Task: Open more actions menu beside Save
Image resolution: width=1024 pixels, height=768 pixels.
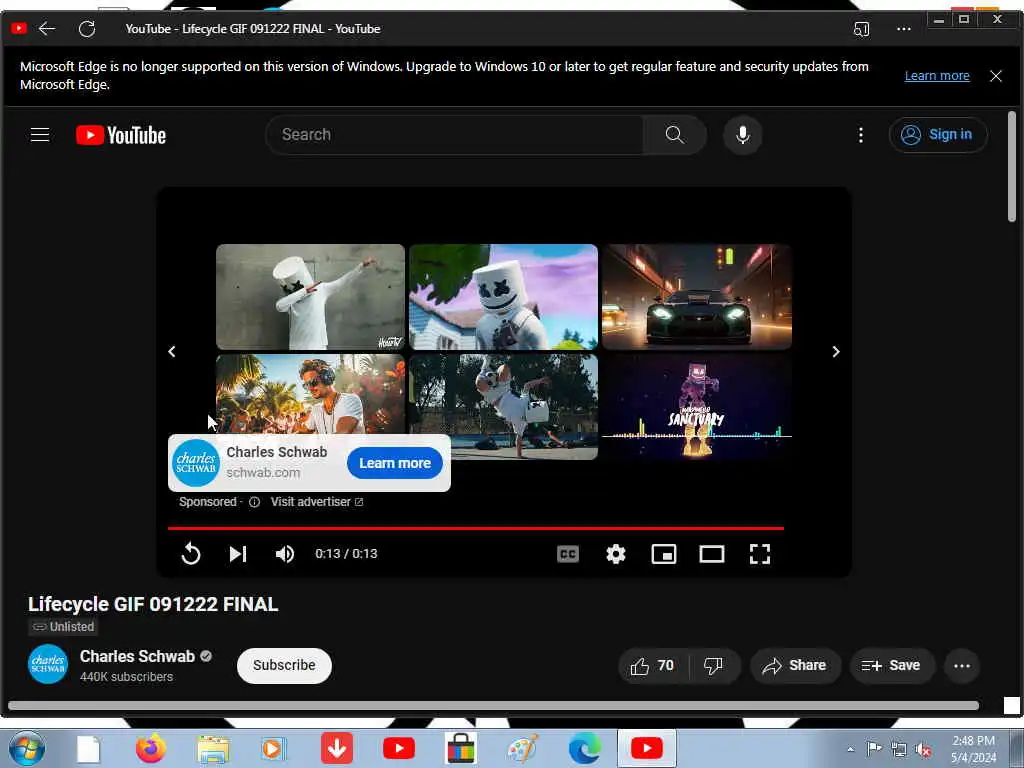Action: pyautogui.click(x=961, y=666)
